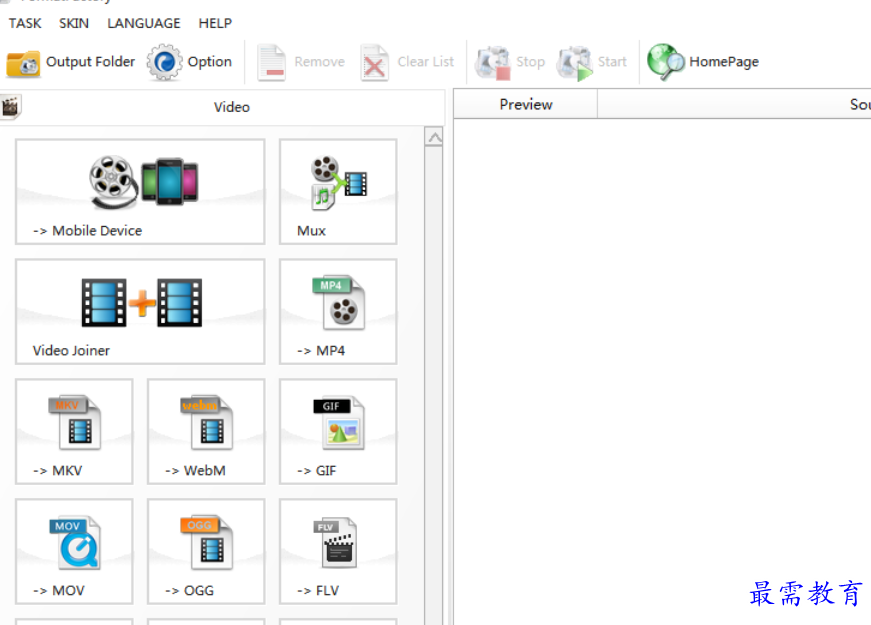
Task: Click the Option label text
Action: (209, 62)
